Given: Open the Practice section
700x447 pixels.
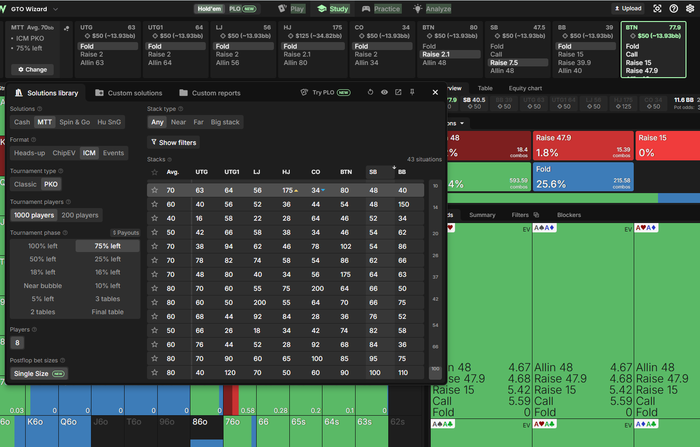Looking at the screenshot, I should pyautogui.click(x=381, y=9).
